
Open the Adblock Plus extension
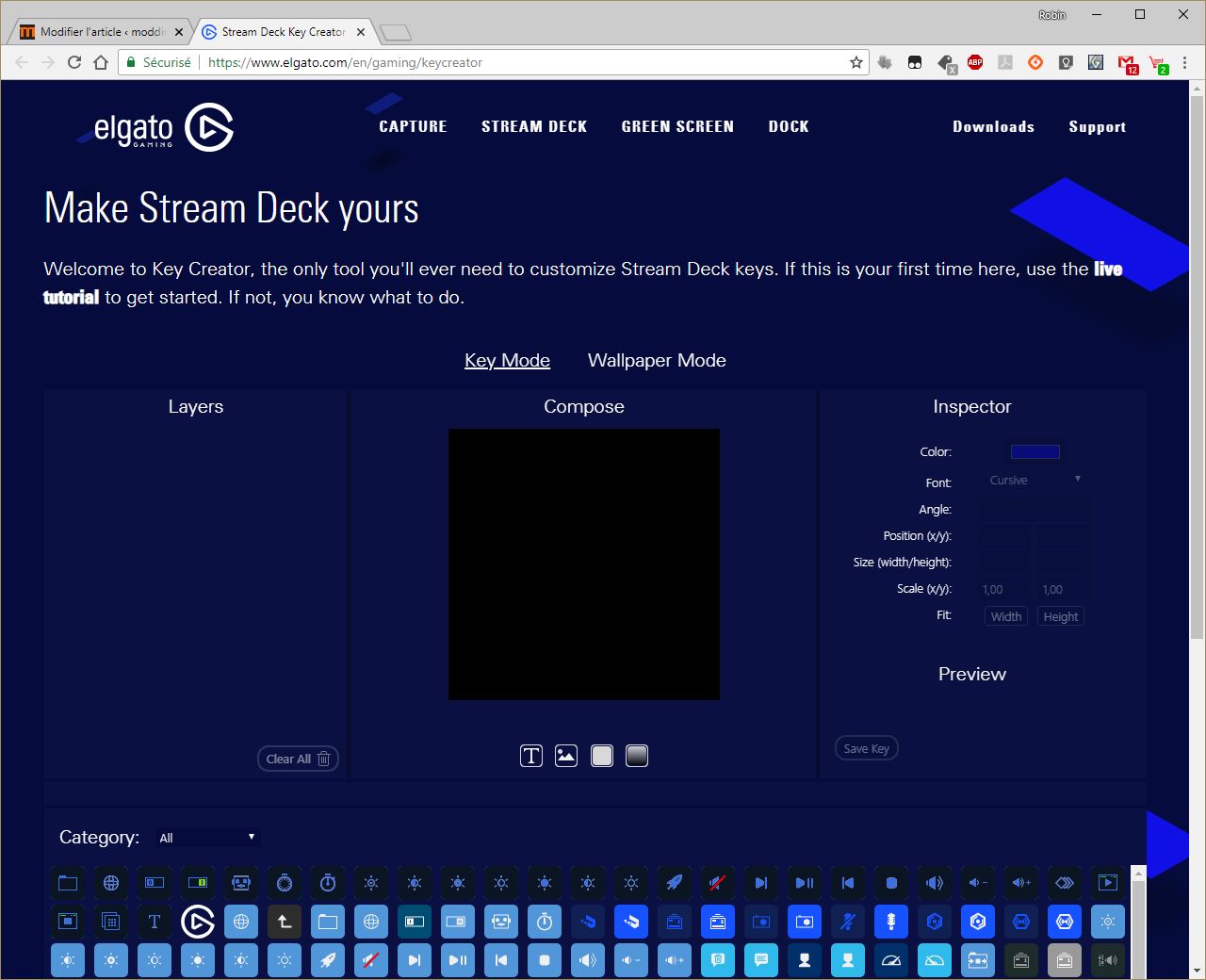(975, 62)
